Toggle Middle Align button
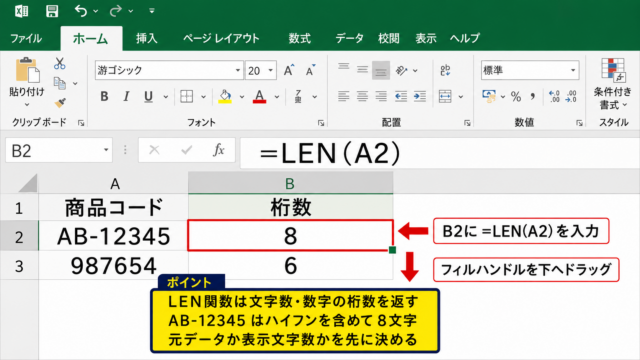Image resolution: width=640 pixels, height=360 pixels. pos(362,70)
